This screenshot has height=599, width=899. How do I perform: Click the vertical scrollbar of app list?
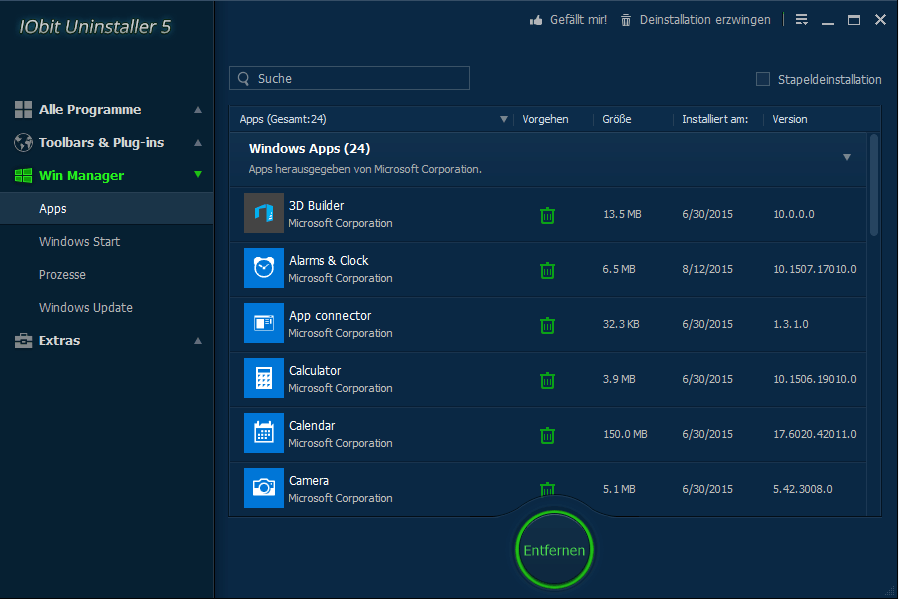(874, 185)
